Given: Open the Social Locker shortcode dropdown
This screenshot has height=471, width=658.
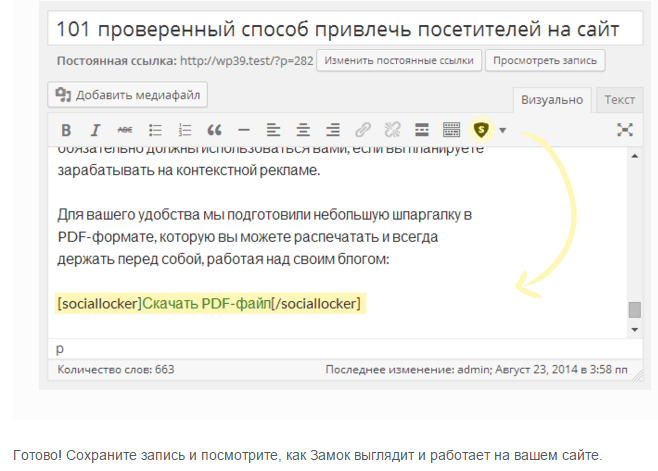Looking at the screenshot, I should 503,130.
